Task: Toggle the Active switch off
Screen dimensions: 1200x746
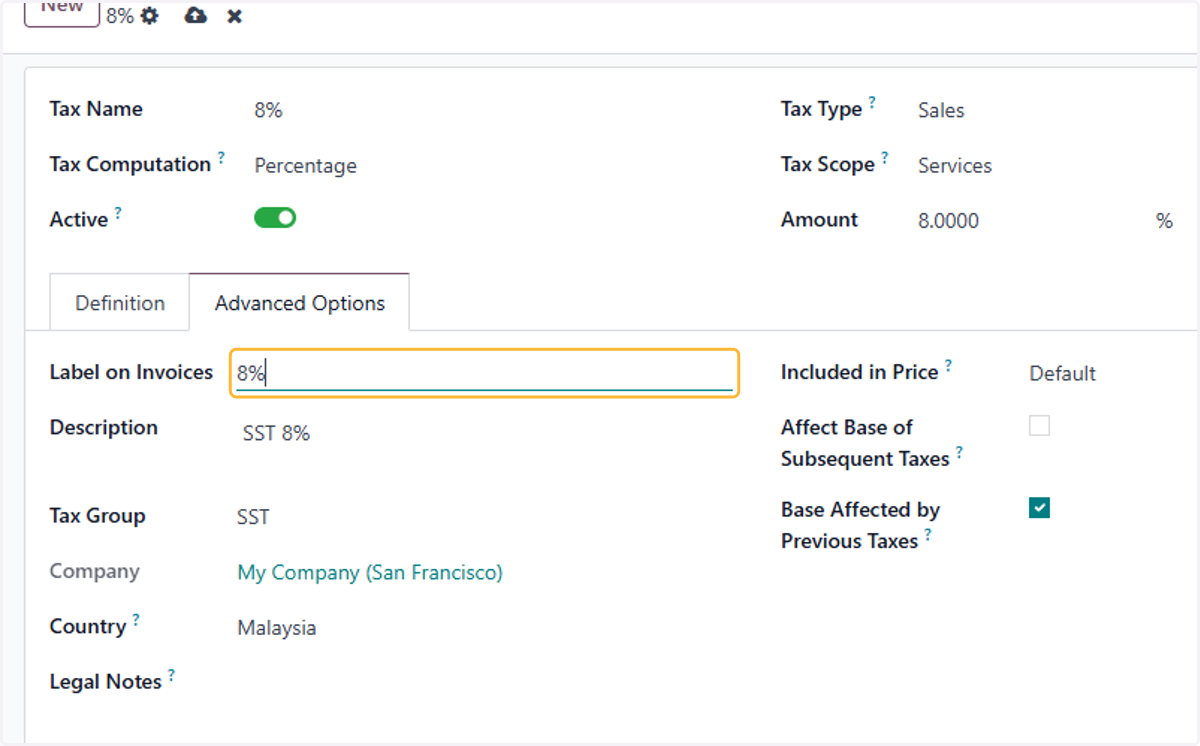Action: [275, 217]
